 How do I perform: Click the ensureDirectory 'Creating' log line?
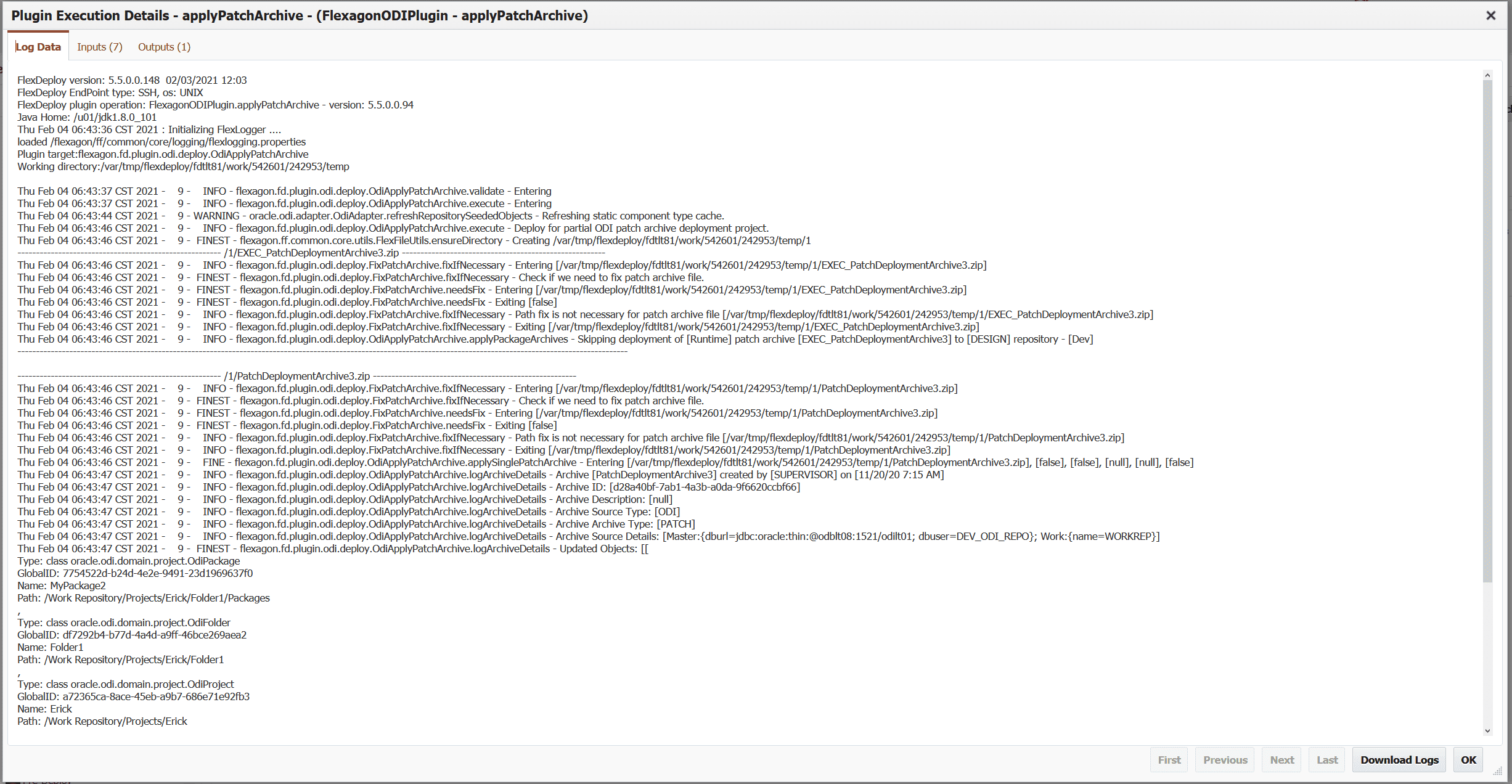414,240
